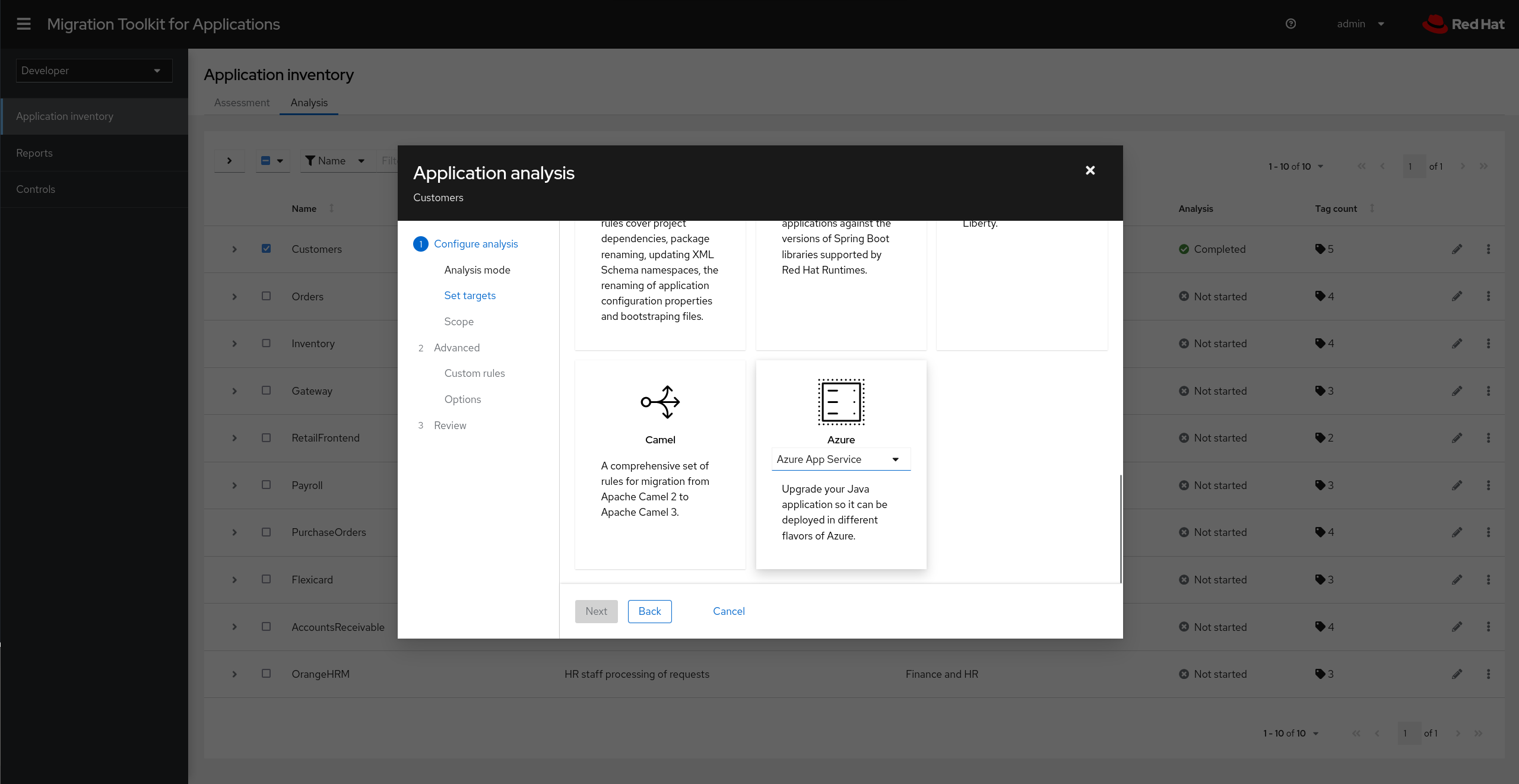
Task: Open kebab menu for Orders row
Action: point(1488,296)
